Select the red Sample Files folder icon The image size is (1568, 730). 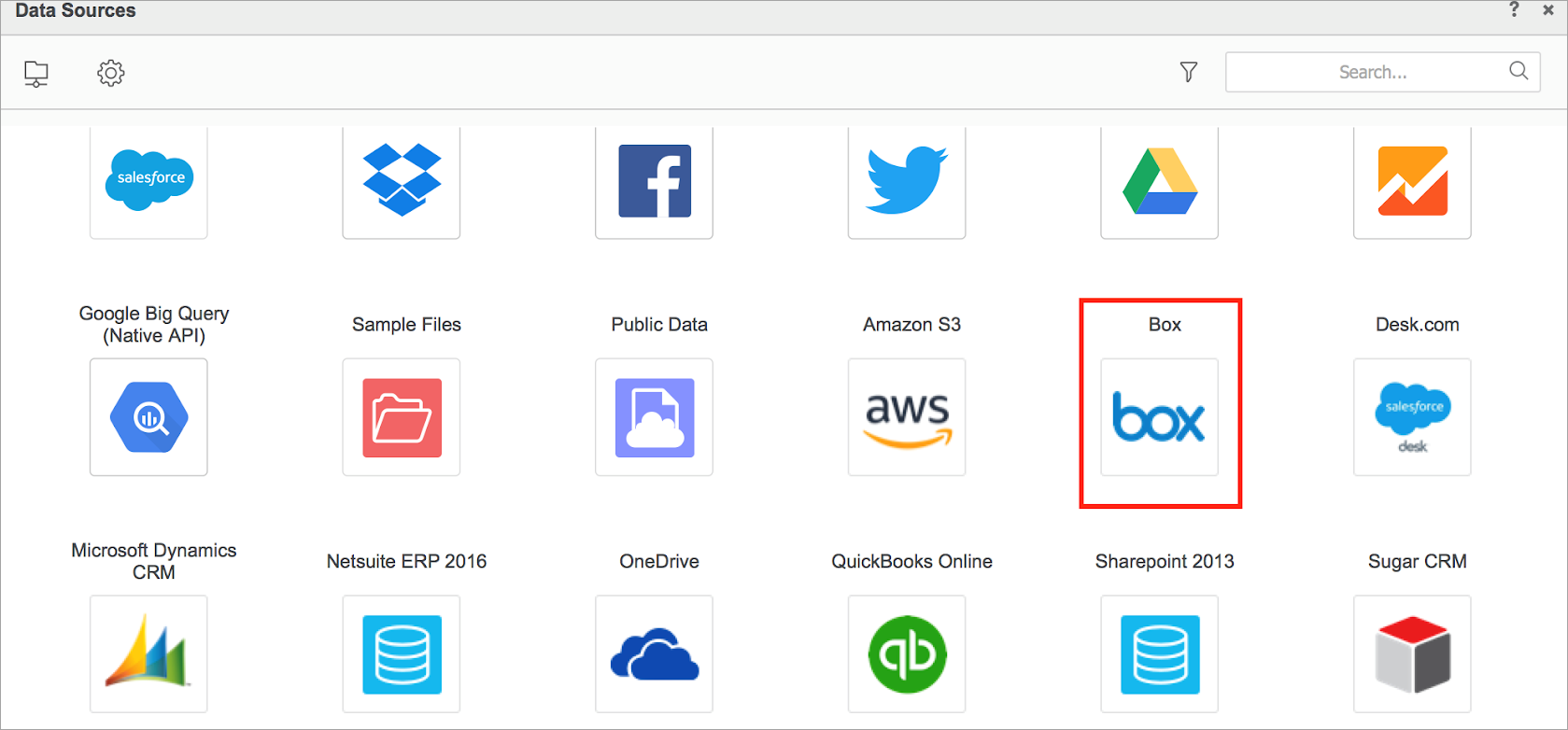coord(402,417)
